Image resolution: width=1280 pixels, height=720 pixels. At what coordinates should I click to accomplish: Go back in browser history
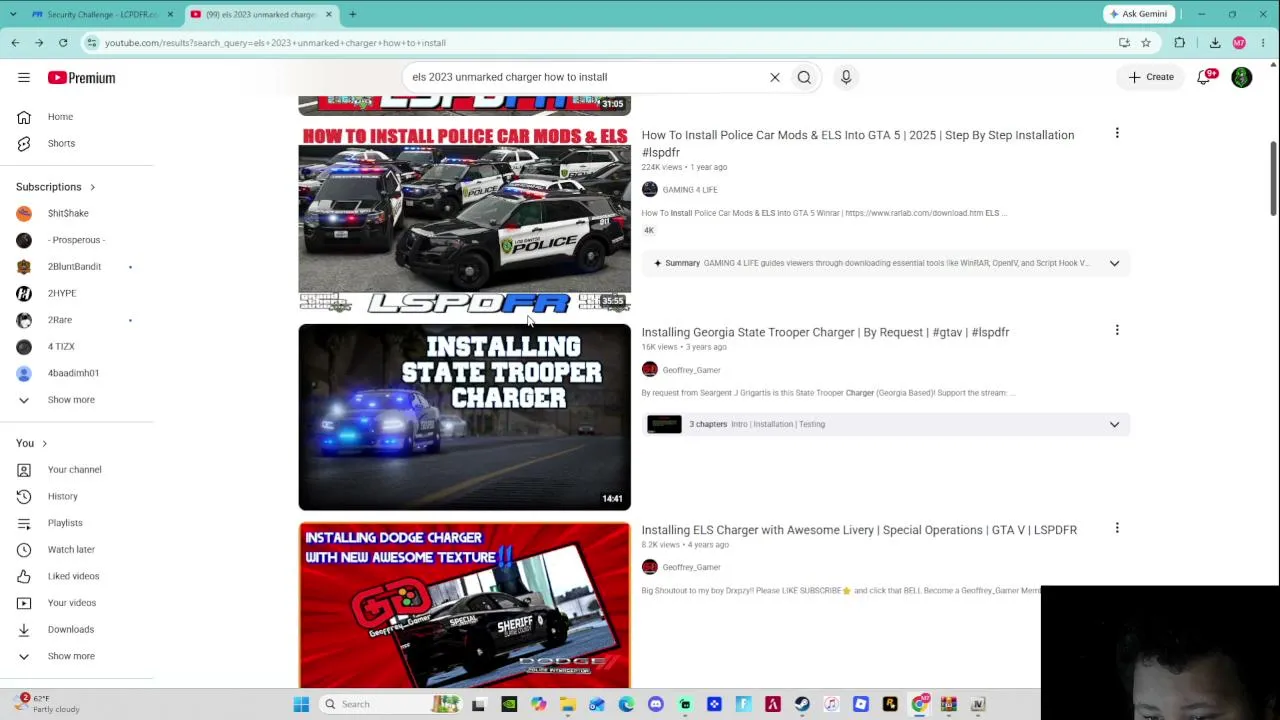pos(15,43)
